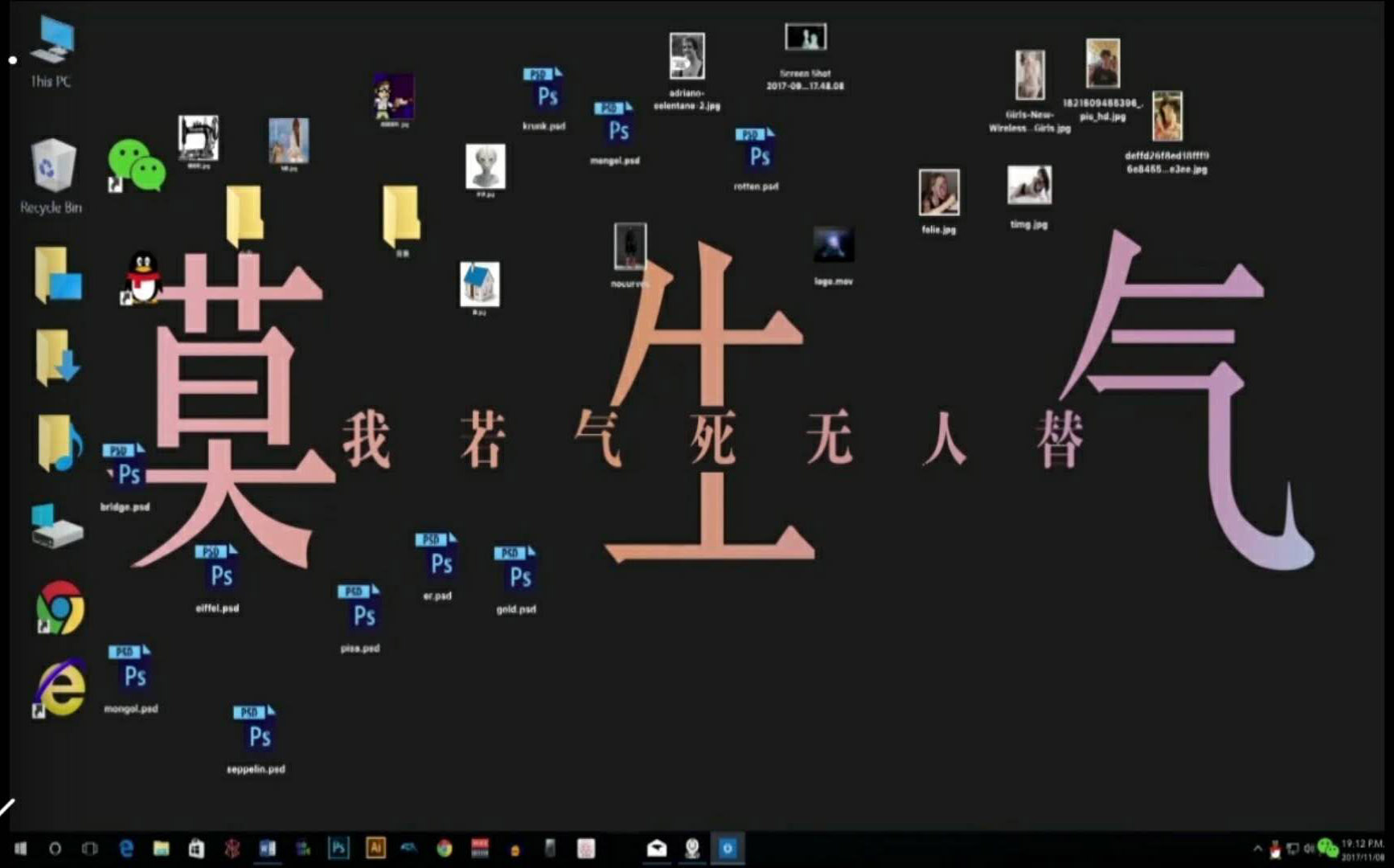Select the timg.jpg image
This screenshot has width=1394, height=868.
[x=1029, y=197]
